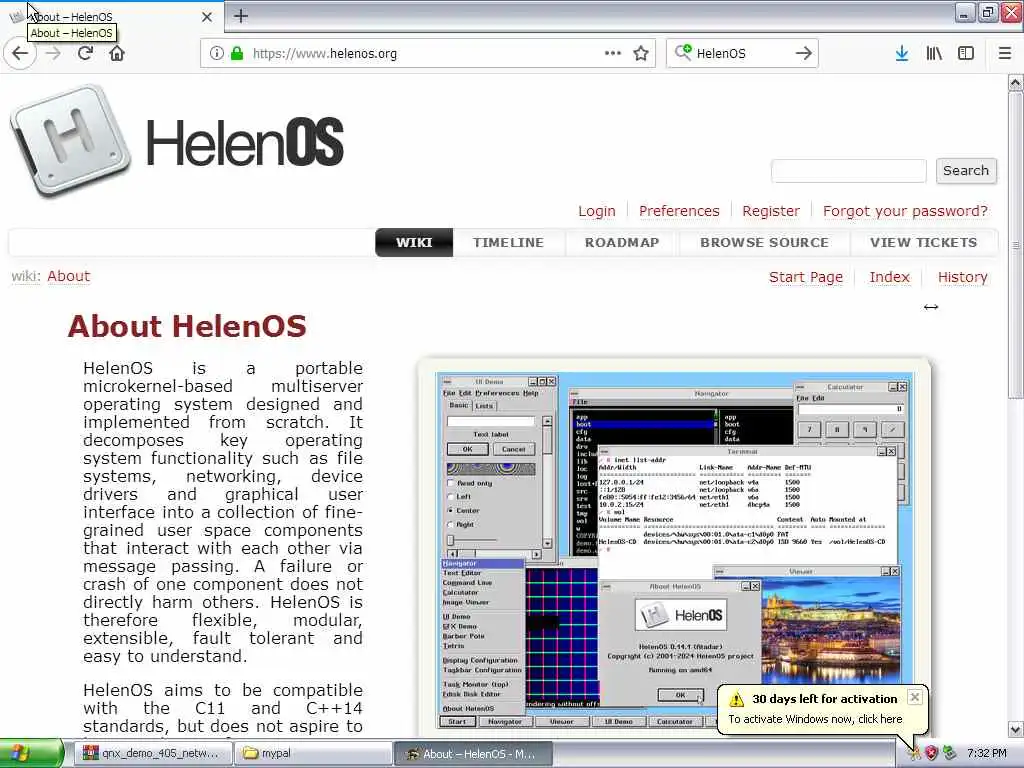This screenshot has width=1024, height=768.
Task: Open the wiki Index link
Action: pyautogui.click(x=889, y=277)
